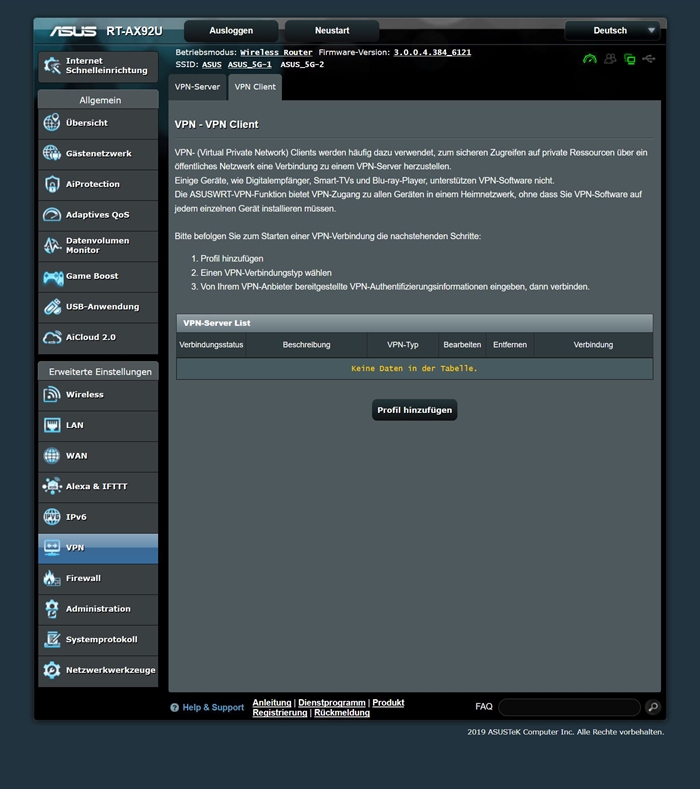
Task: Click the Help & Support question mark icon
Action: [x=175, y=707]
